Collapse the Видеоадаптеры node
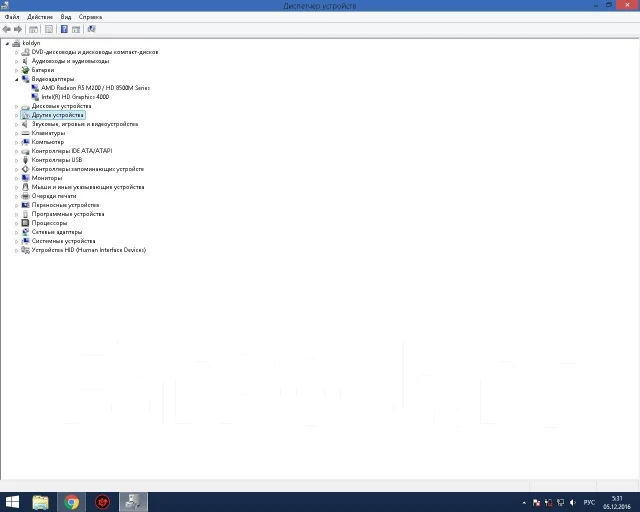Screen dimensions: 640x512 pos(16,79)
